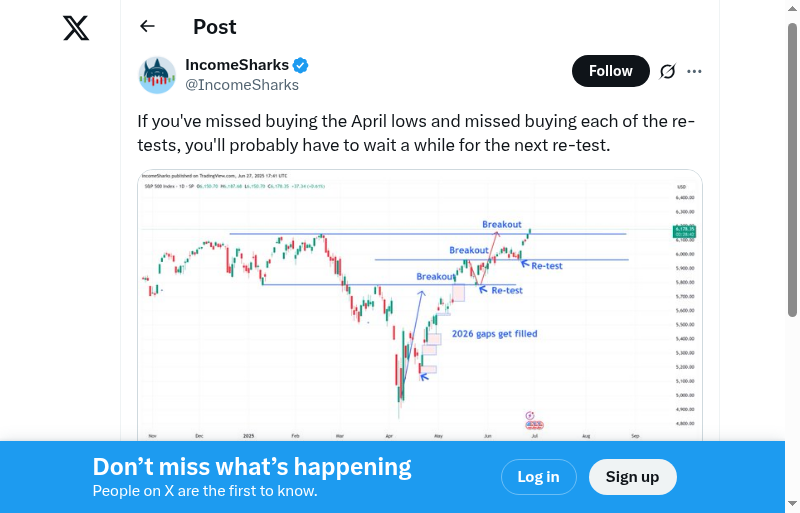This screenshot has width=800, height=513.
Task: Click the Post heading text
Action: [215, 27]
